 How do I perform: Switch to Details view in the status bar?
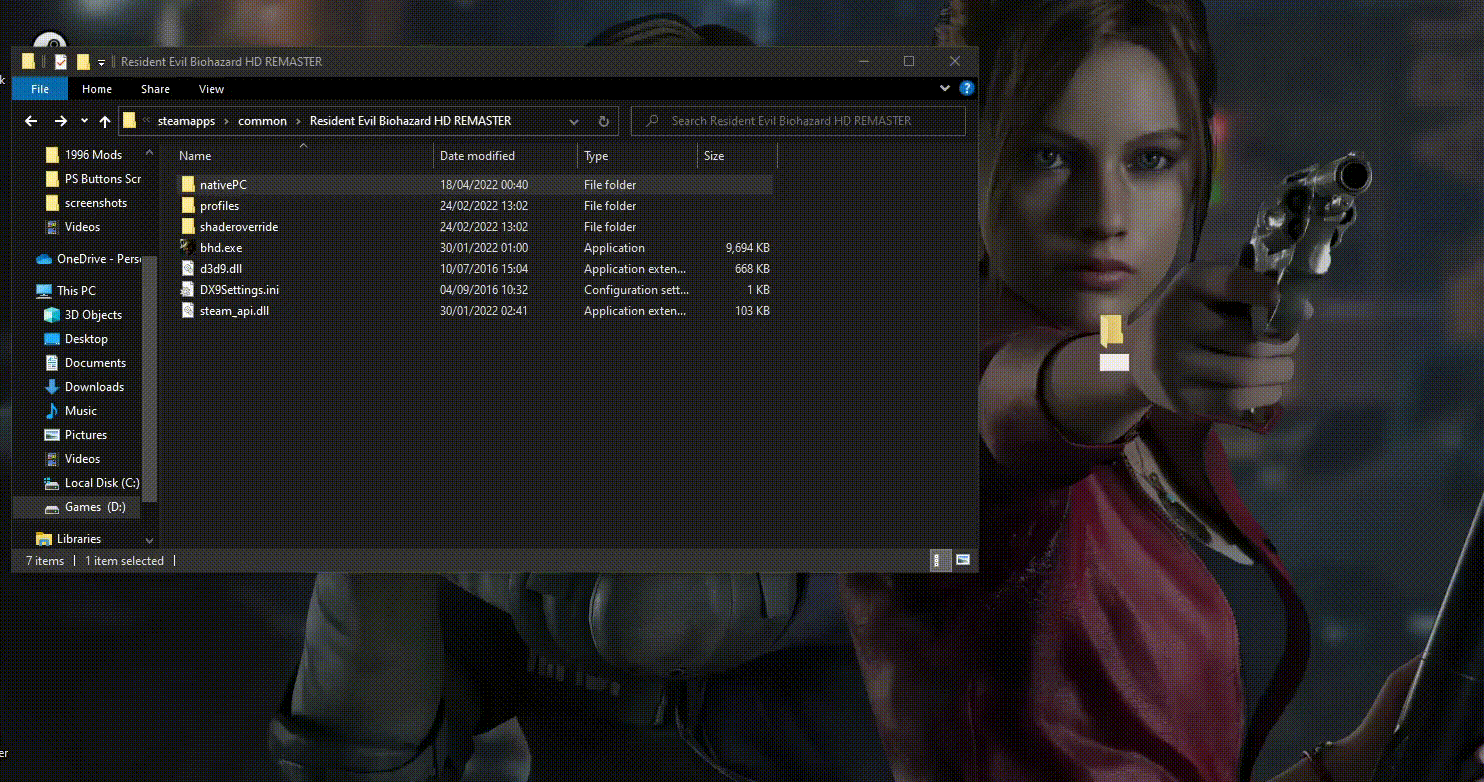[x=942, y=561]
